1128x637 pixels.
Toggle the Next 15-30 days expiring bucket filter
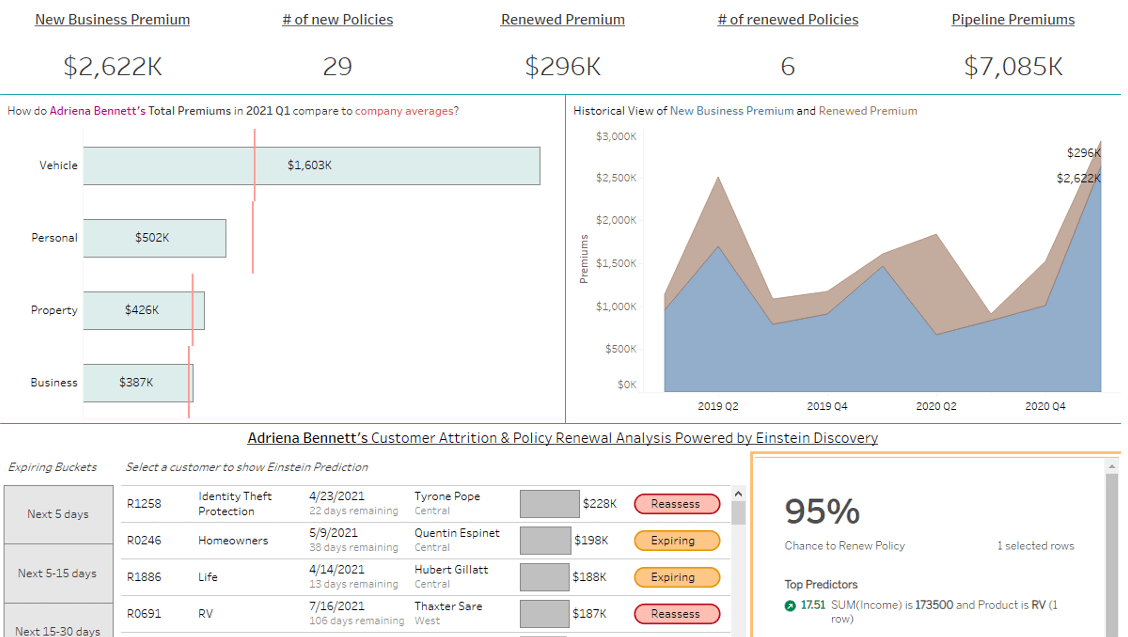point(58,627)
